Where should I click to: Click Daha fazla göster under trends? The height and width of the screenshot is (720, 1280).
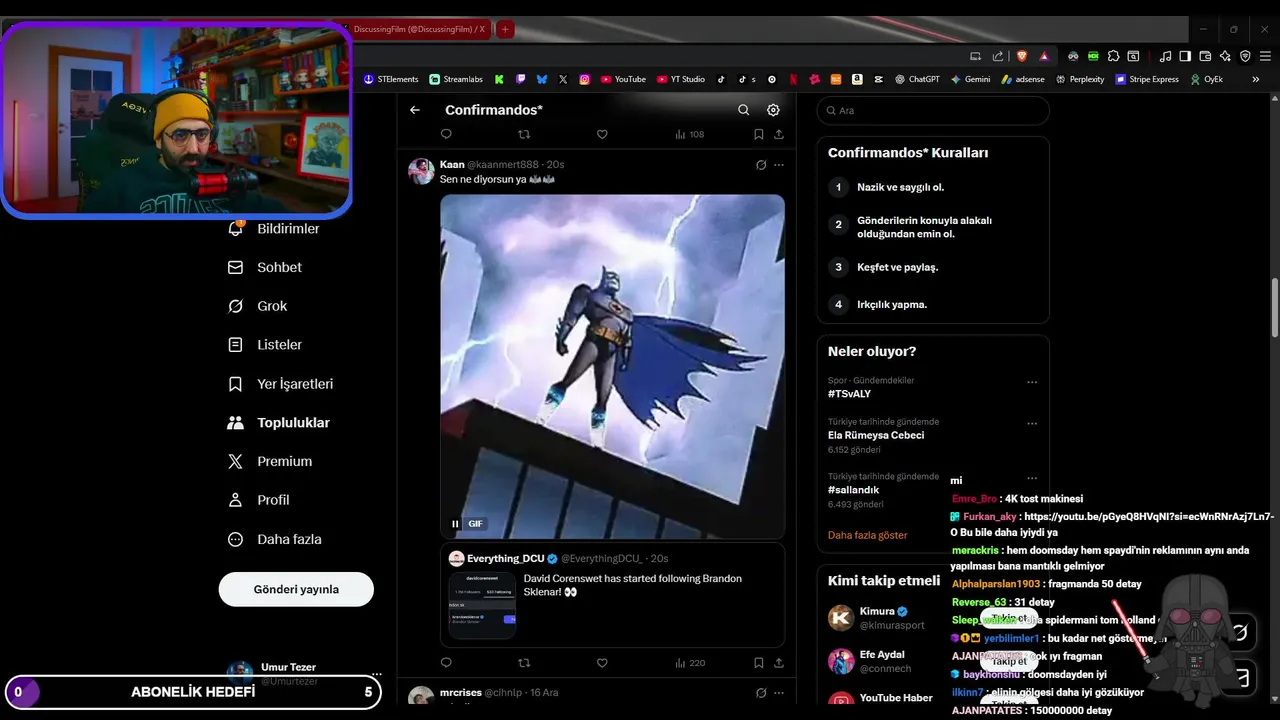tap(867, 535)
